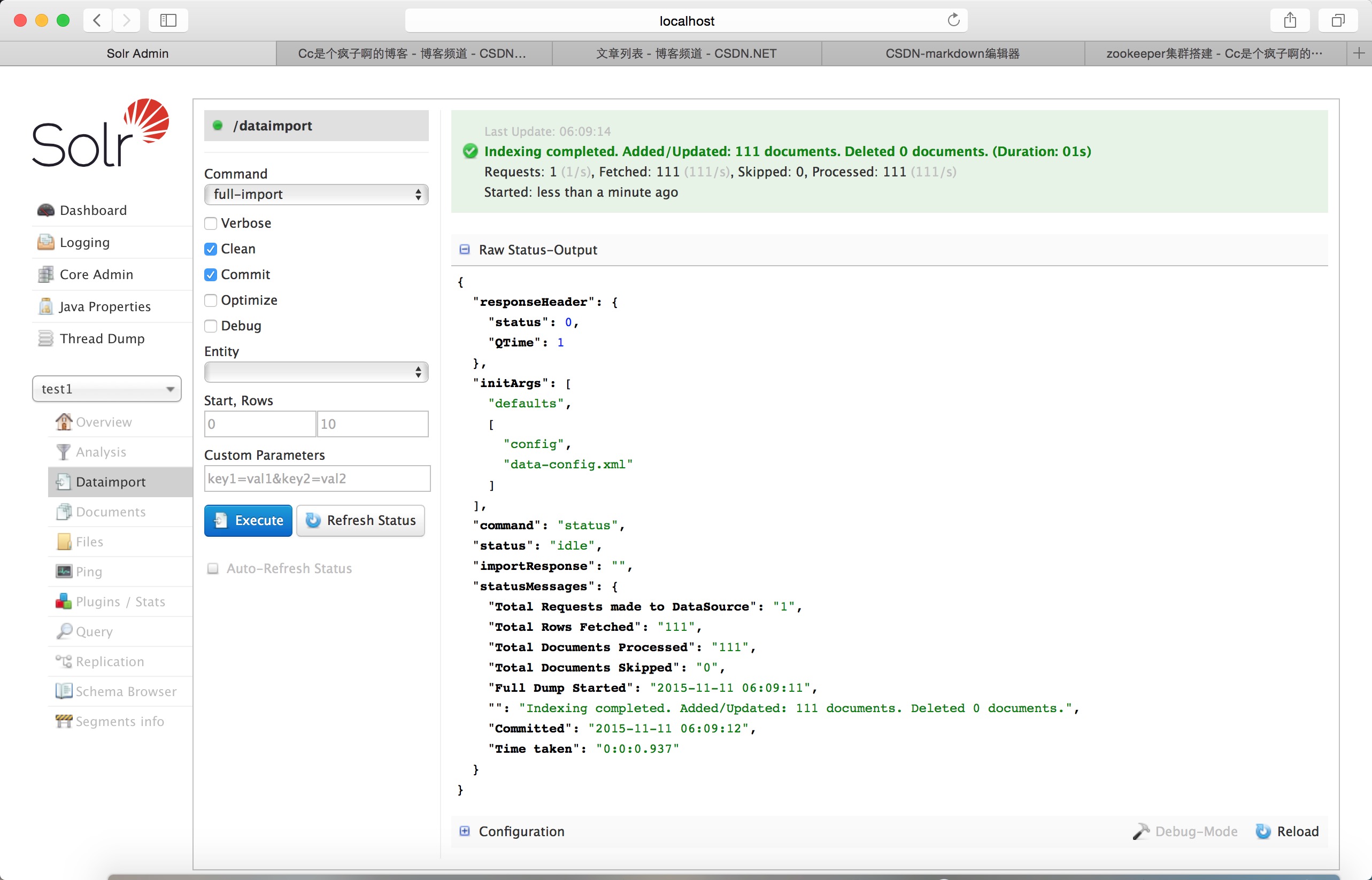Open the Command full-import dropdown
1372x880 pixels.
[x=316, y=194]
